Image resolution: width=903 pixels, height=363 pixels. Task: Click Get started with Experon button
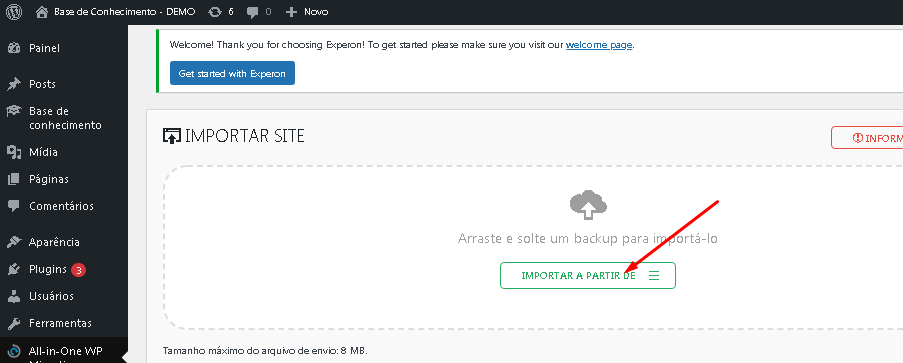point(232,73)
